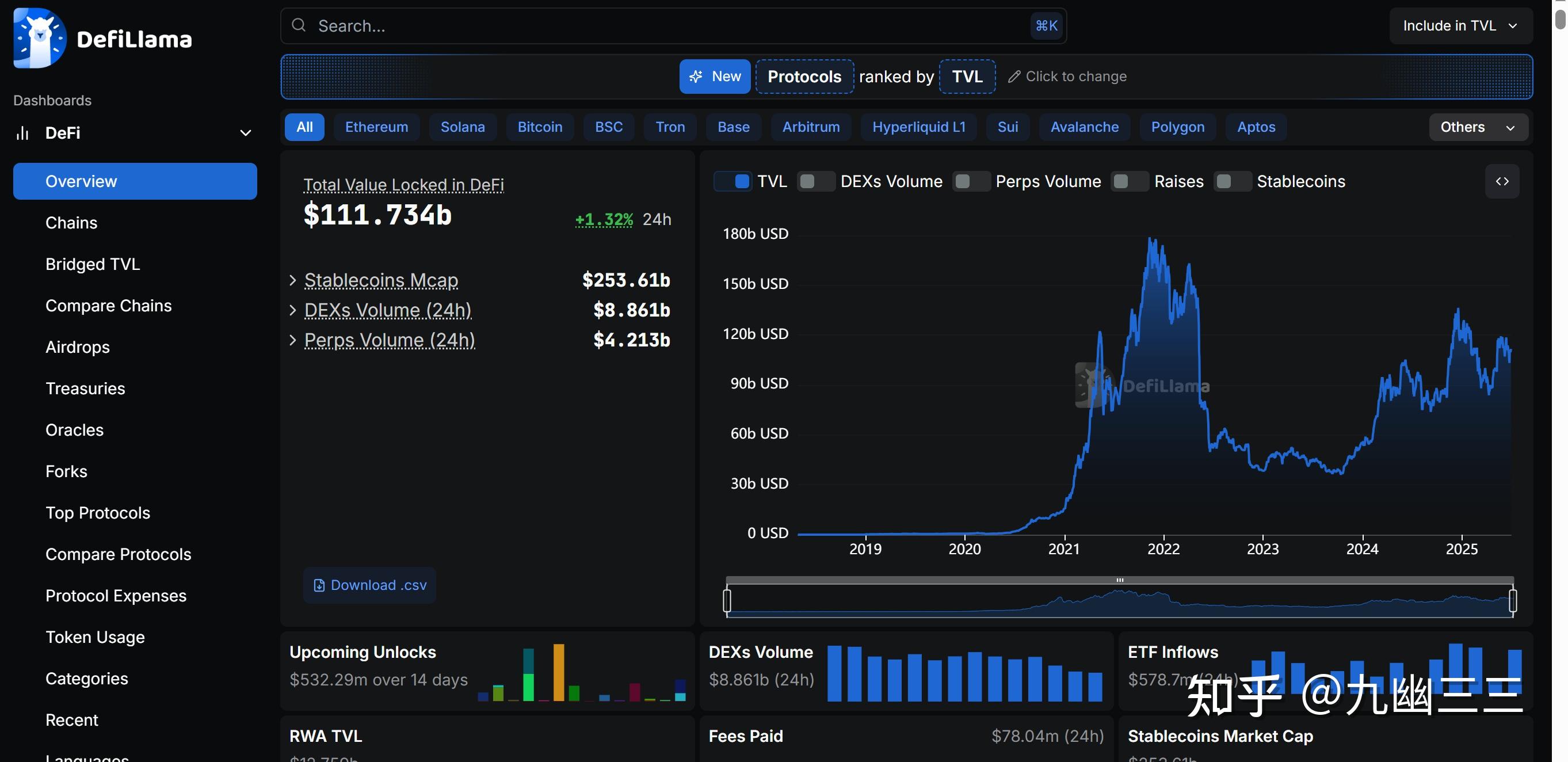
Task: Toggle the TVL chart switch
Action: pyautogui.click(x=733, y=181)
